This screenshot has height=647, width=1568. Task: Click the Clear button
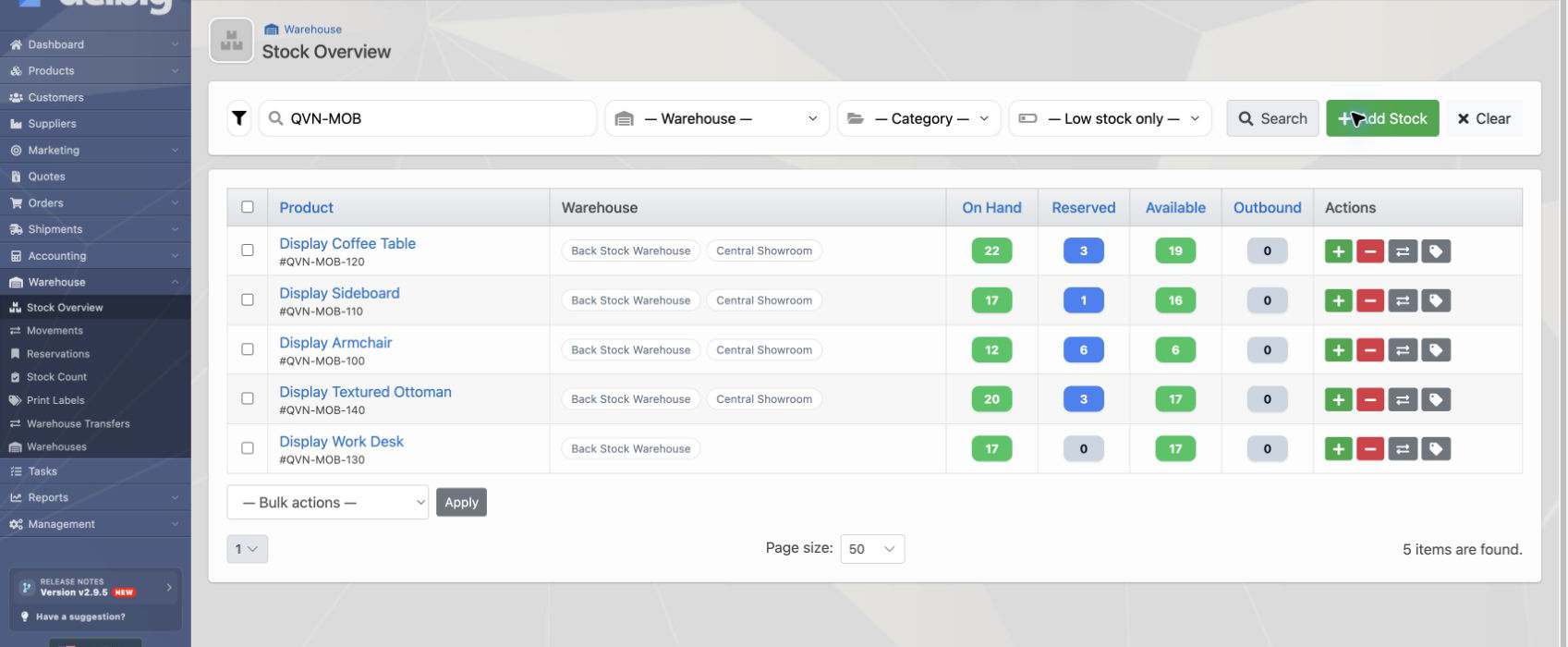1484,118
